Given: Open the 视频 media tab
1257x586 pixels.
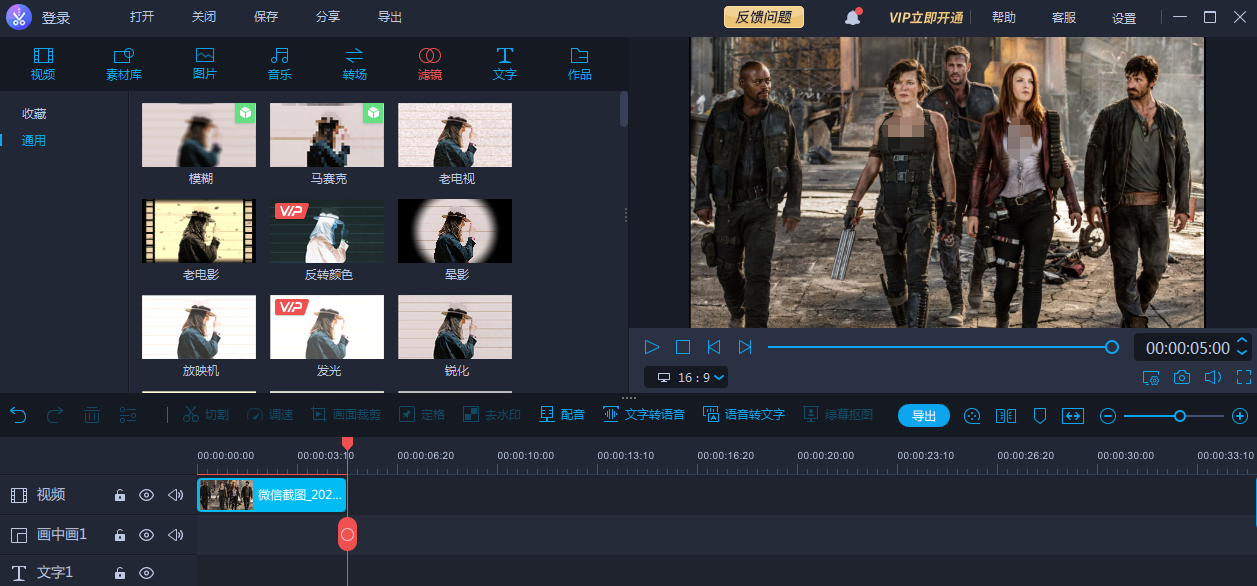Looking at the screenshot, I should (43, 63).
